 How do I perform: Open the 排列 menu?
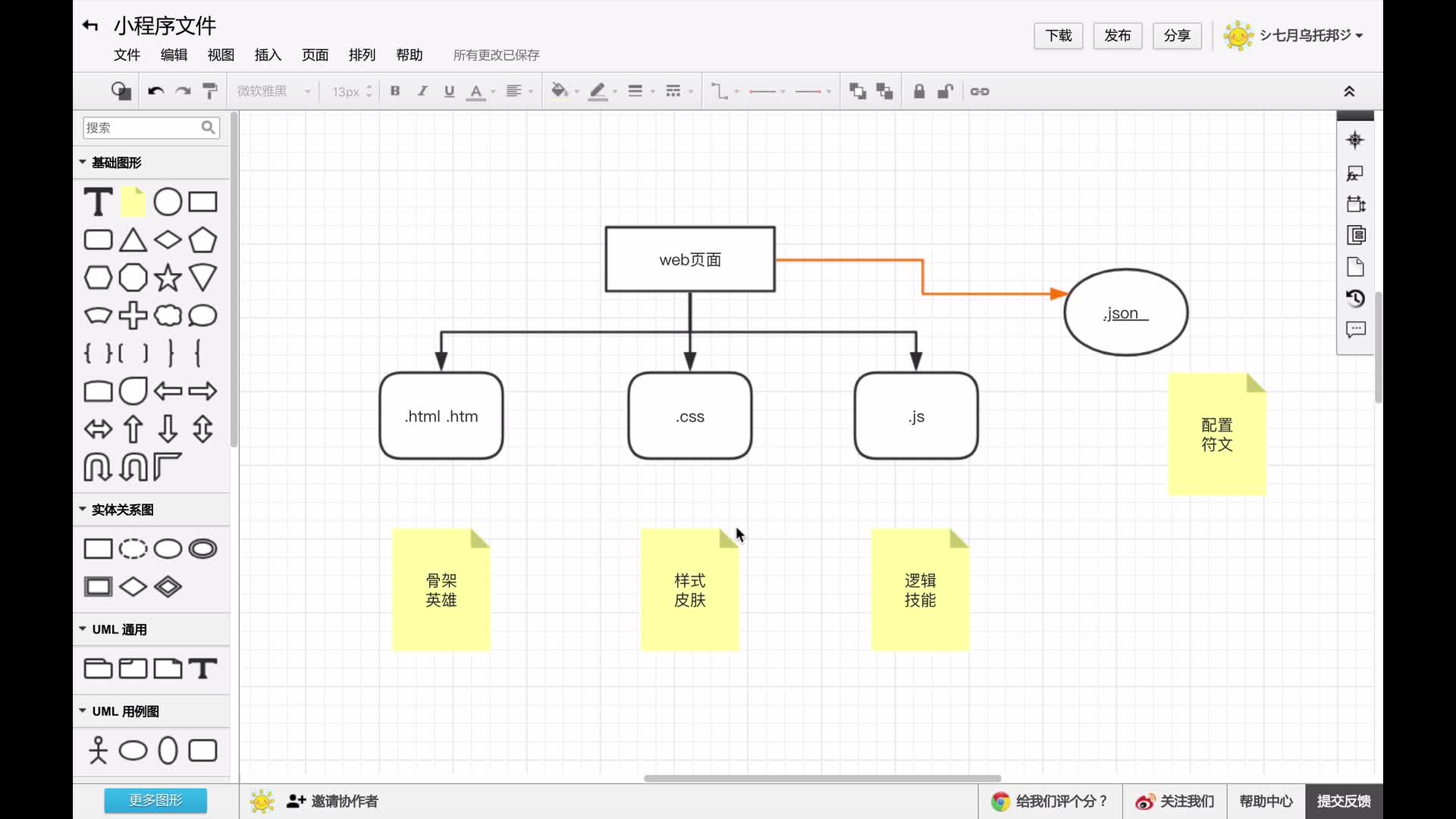362,55
